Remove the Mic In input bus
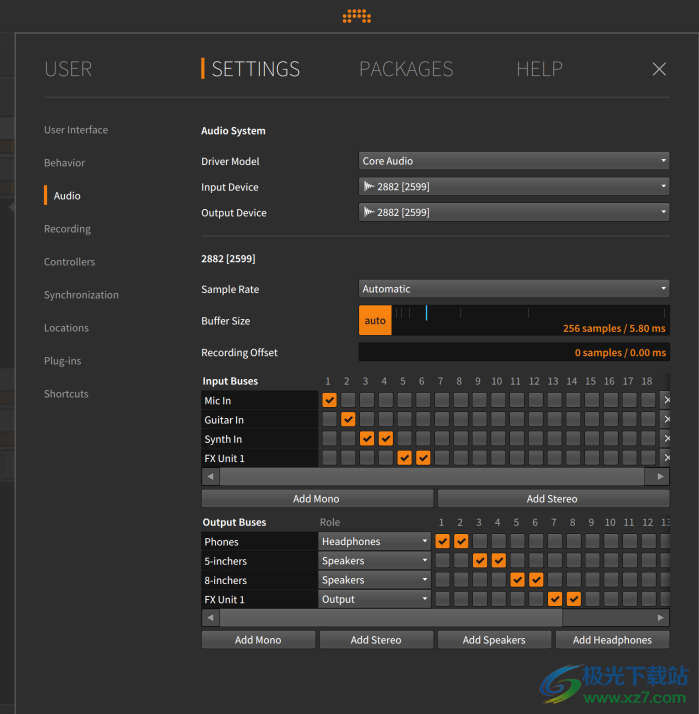Viewport: 699px width, 714px height. coord(666,400)
